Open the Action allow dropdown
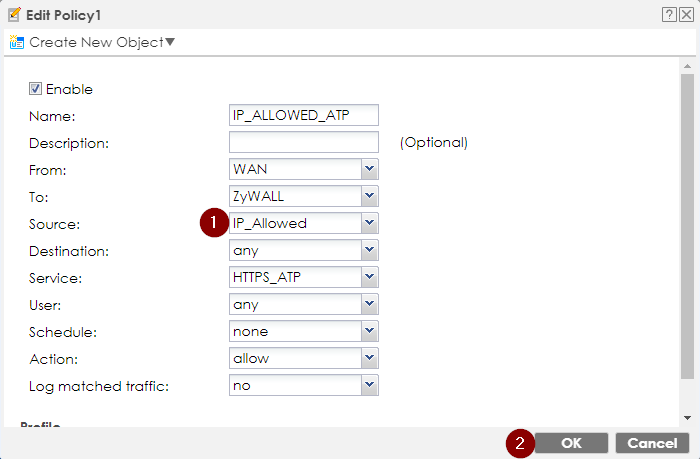The image size is (700, 459). pyautogui.click(x=369, y=358)
